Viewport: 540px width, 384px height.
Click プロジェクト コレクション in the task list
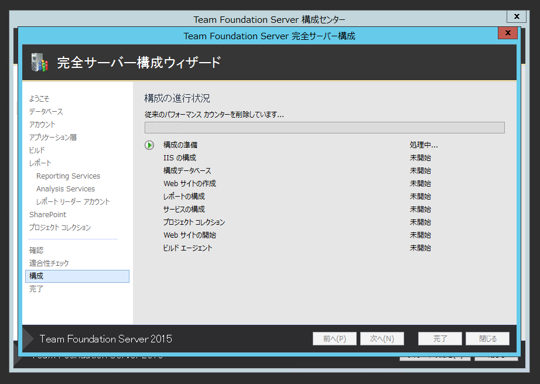pos(194,222)
